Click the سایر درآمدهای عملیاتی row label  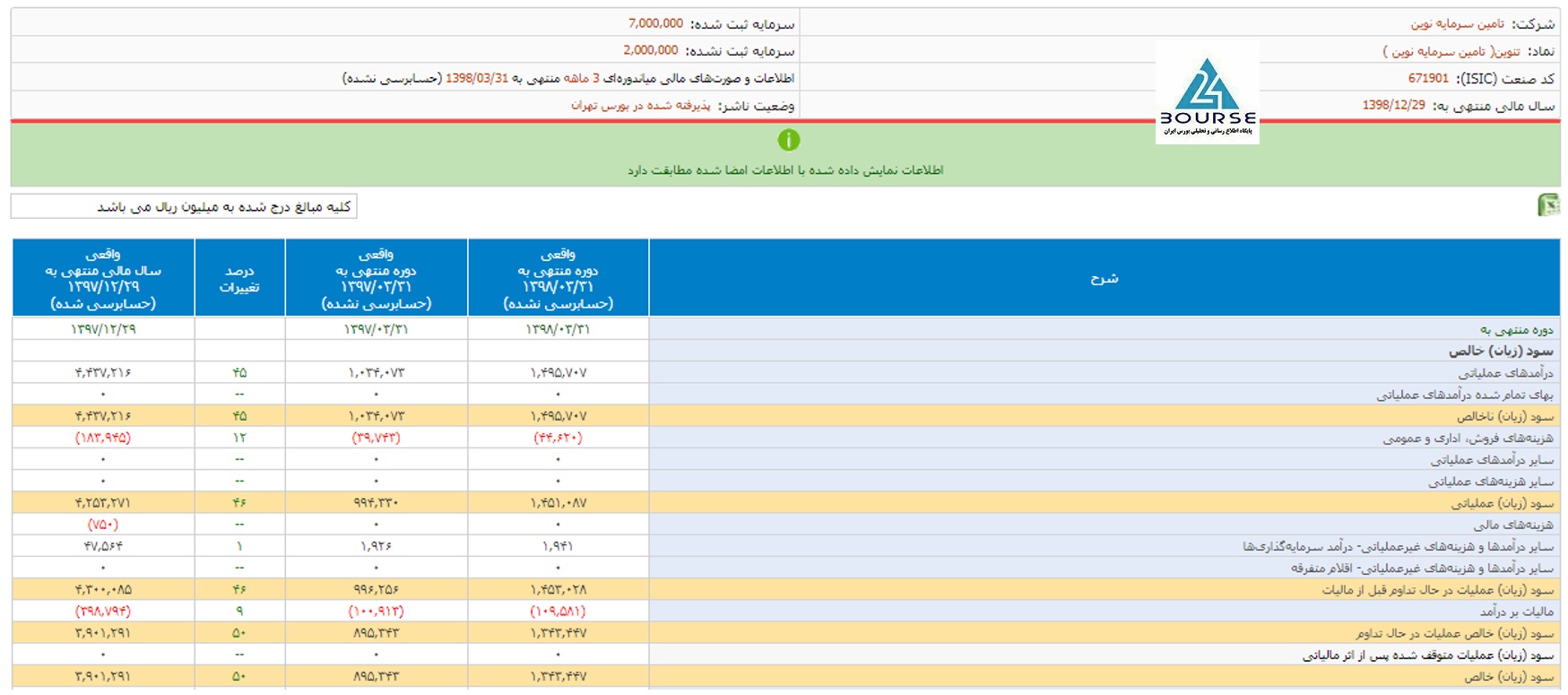pos(1492,460)
